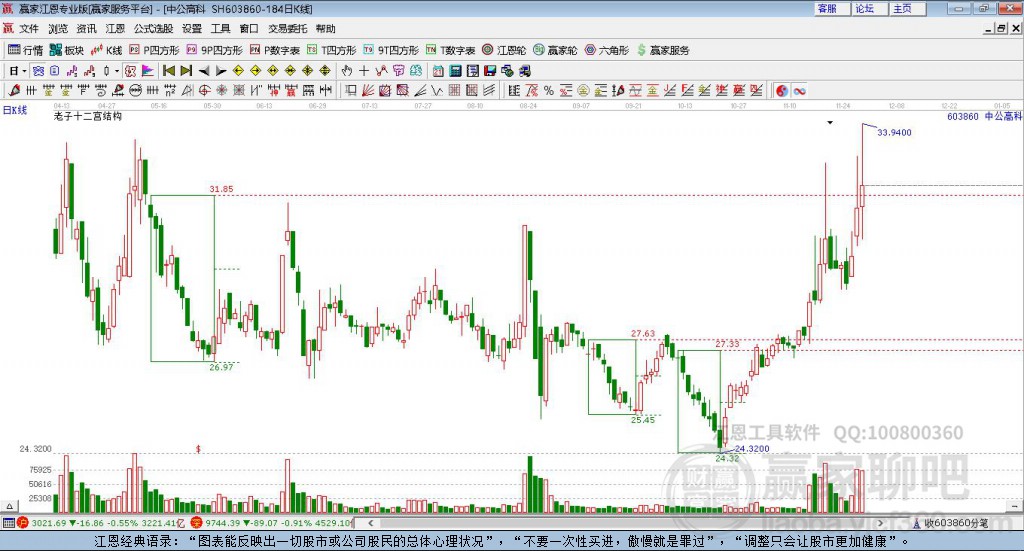Open the 9P四方形 tool

tap(215, 50)
